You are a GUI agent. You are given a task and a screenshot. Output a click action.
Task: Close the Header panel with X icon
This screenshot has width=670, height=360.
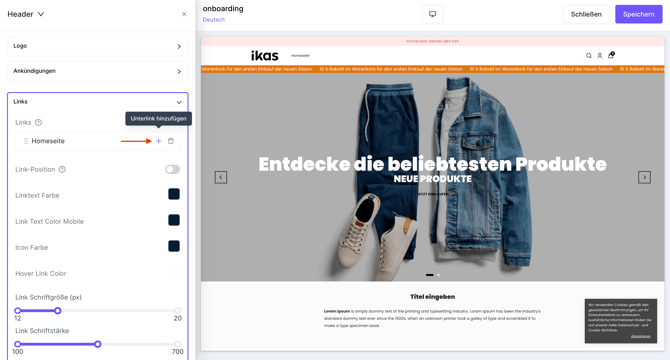[x=184, y=14]
